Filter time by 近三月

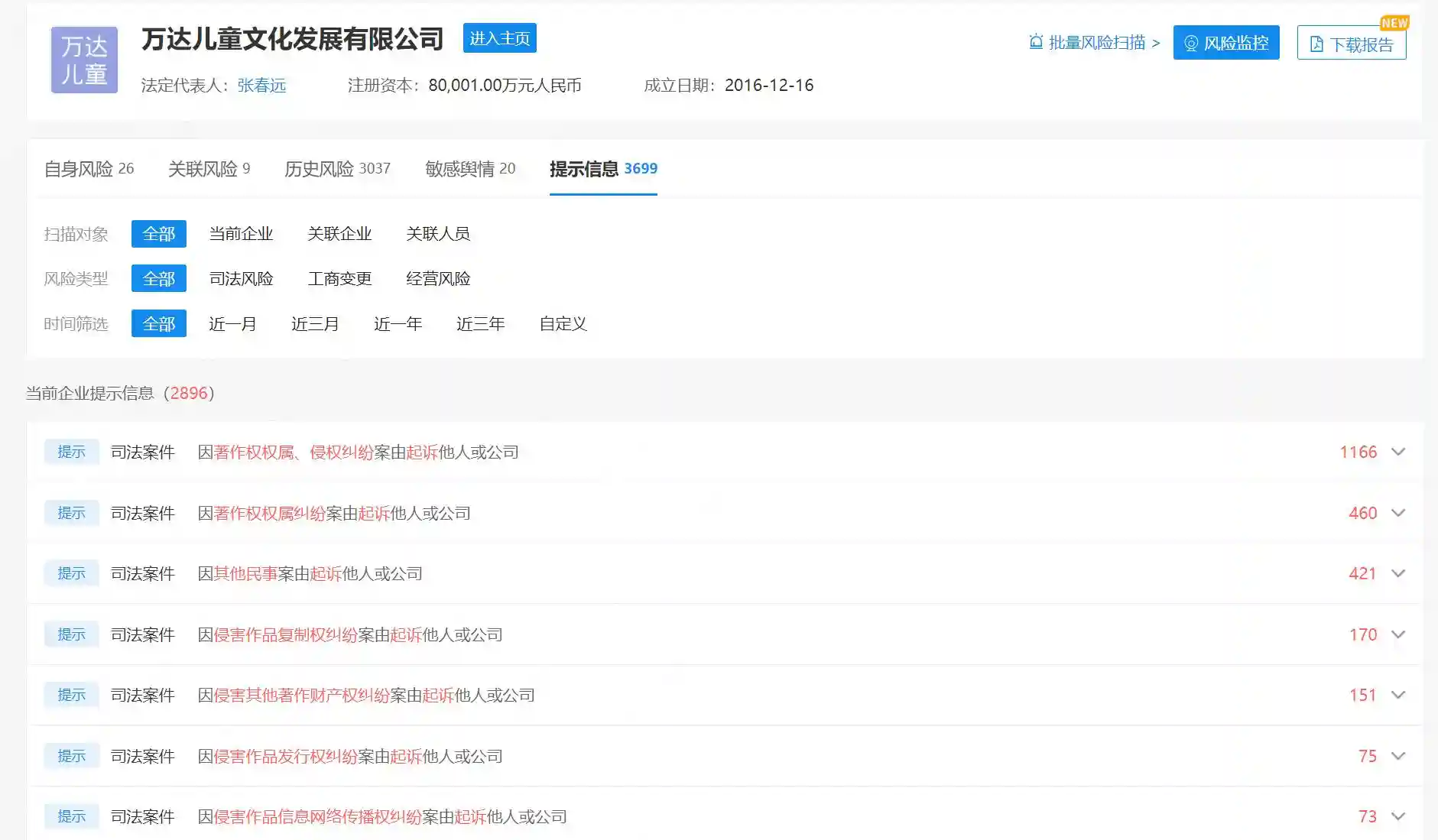click(315, 324)
